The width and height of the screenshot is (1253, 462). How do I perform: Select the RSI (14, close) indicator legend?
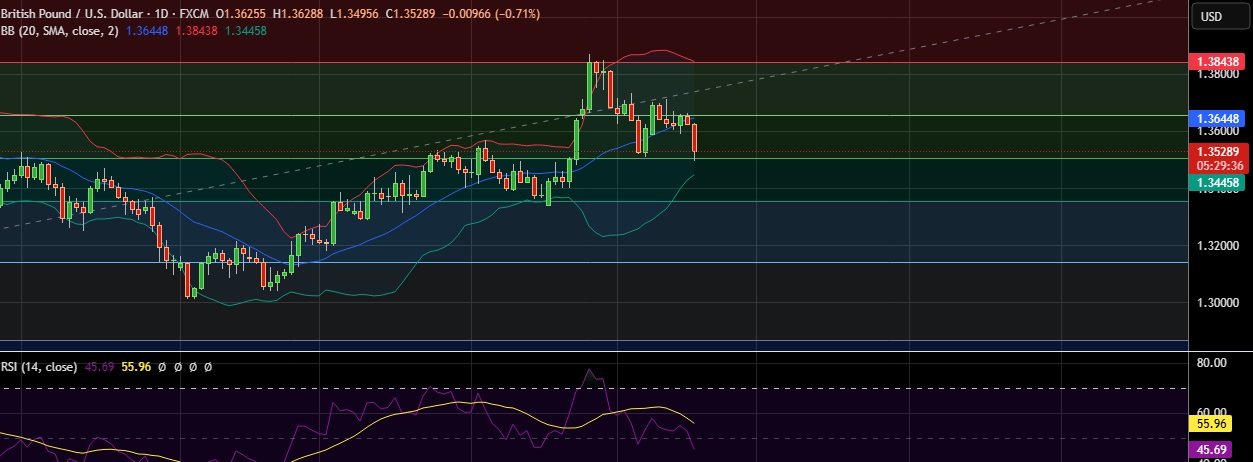click(39, 367)
